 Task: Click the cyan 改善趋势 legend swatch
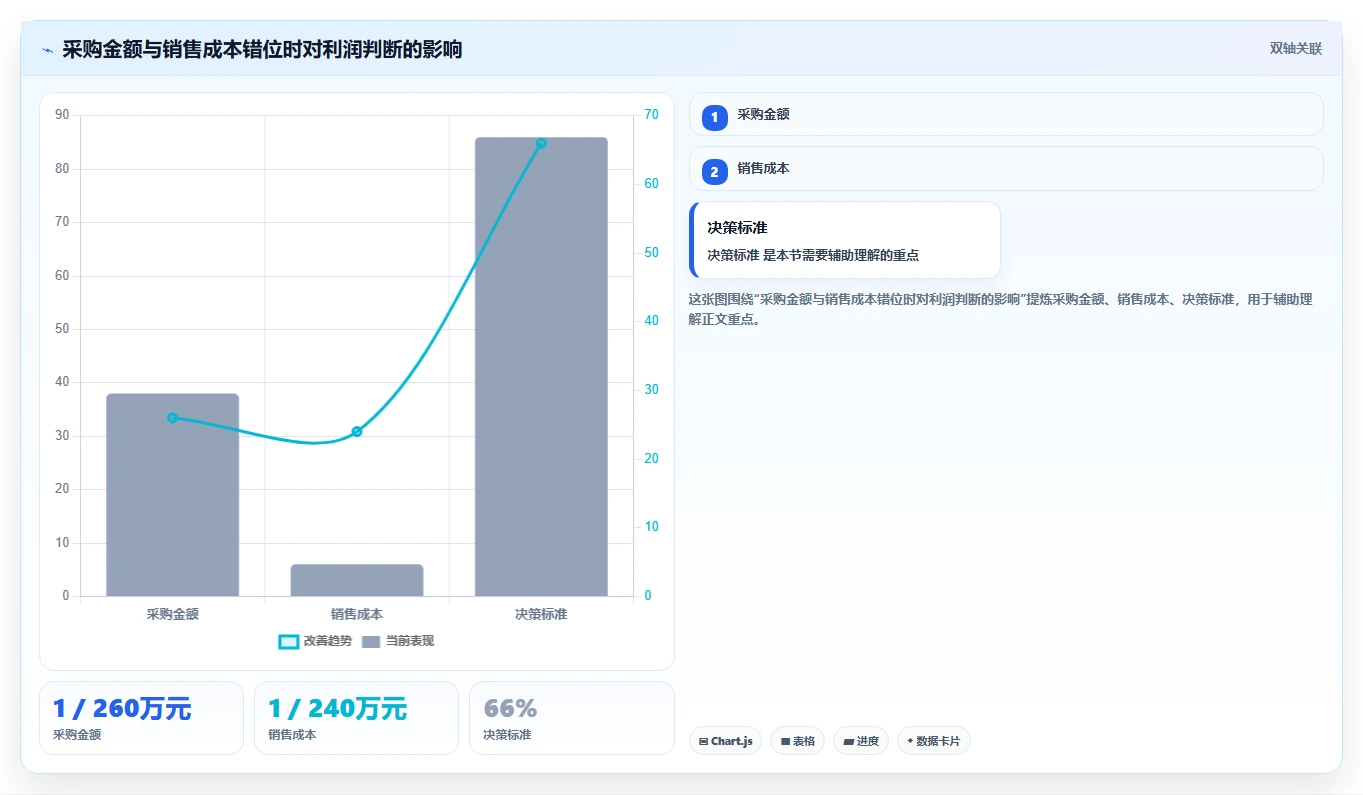pos(288,642)
